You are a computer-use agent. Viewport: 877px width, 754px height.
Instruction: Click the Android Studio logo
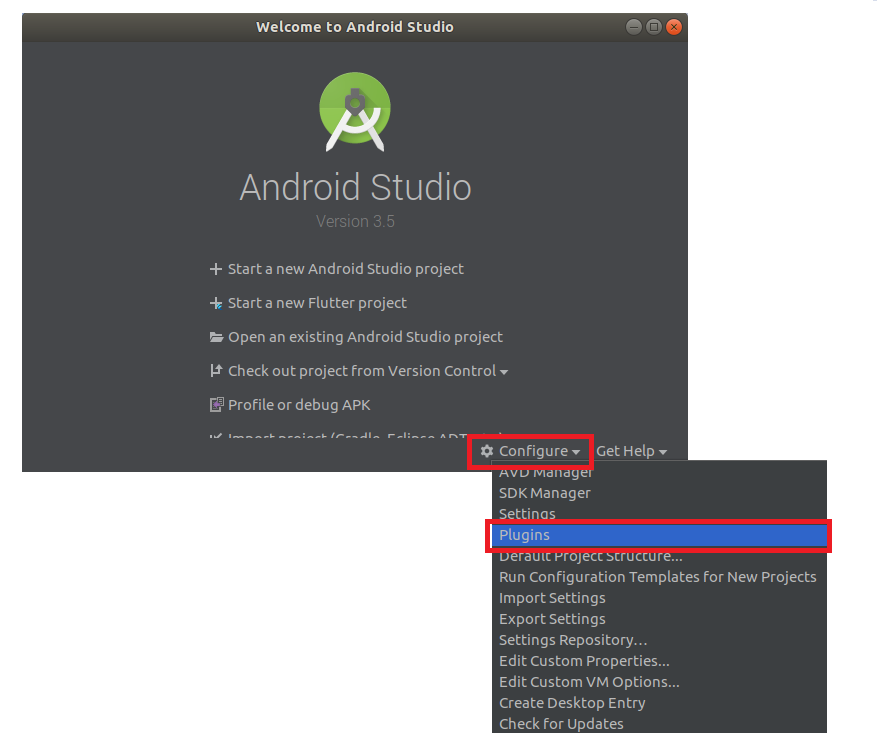point(355,111)
